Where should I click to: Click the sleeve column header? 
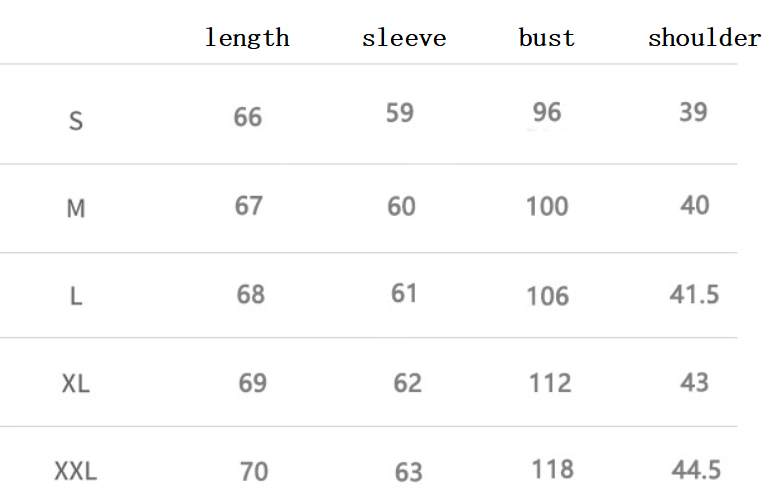[404, 39]
